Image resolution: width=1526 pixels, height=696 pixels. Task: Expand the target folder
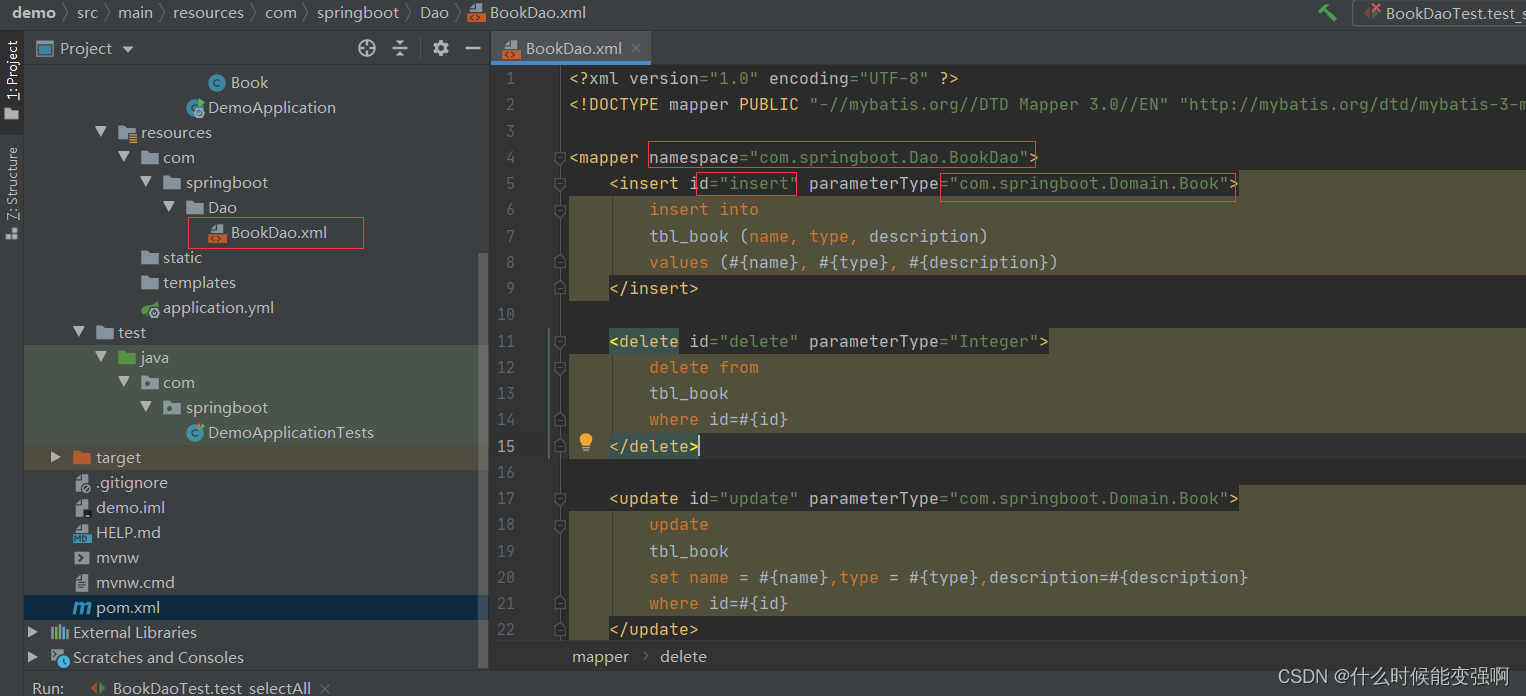point(56,457)
